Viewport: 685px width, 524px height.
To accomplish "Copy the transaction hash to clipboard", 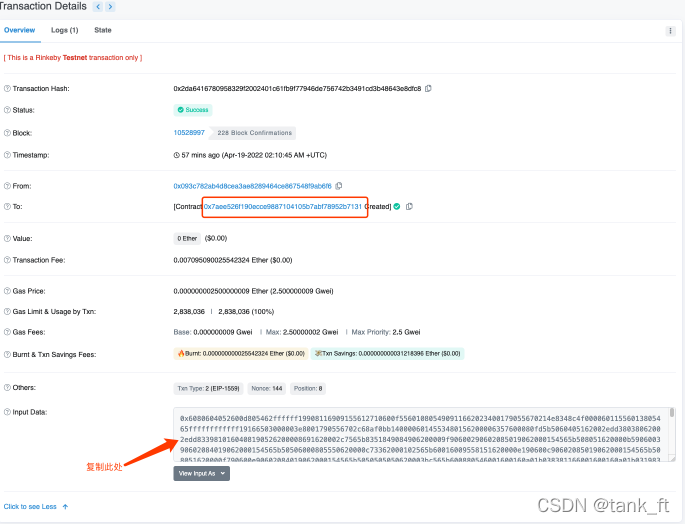I will tap(429, 88).
